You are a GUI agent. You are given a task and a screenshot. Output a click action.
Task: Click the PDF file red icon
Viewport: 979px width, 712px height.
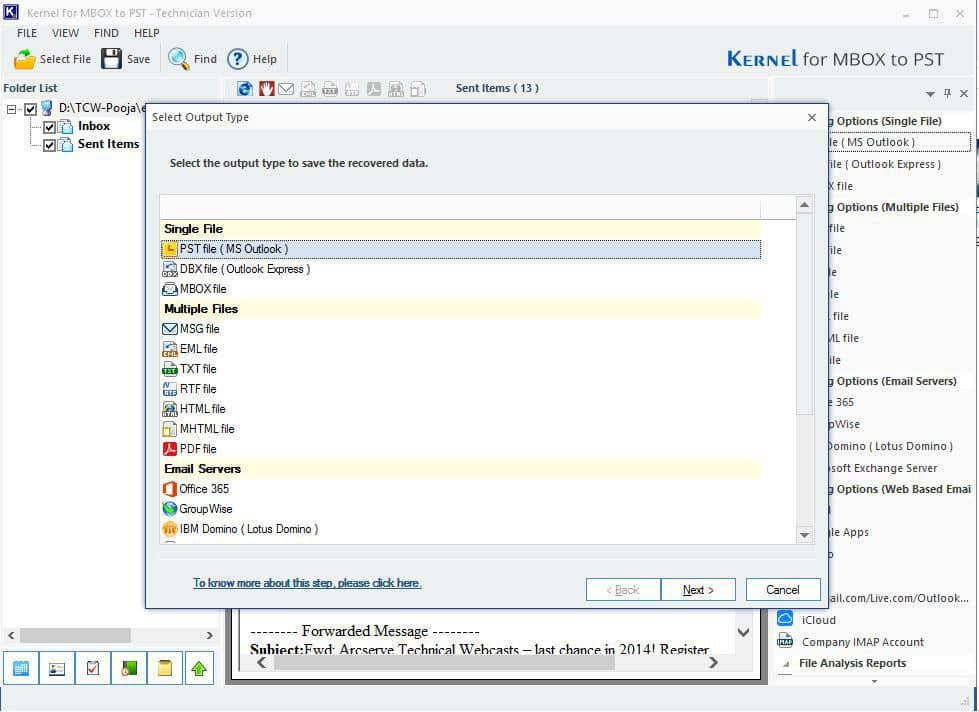click(170, 449)
